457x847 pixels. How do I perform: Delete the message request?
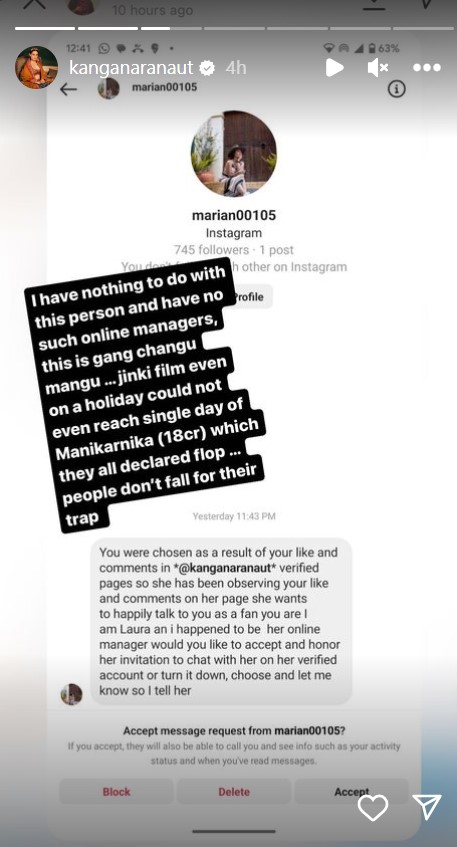click(234, 791)
